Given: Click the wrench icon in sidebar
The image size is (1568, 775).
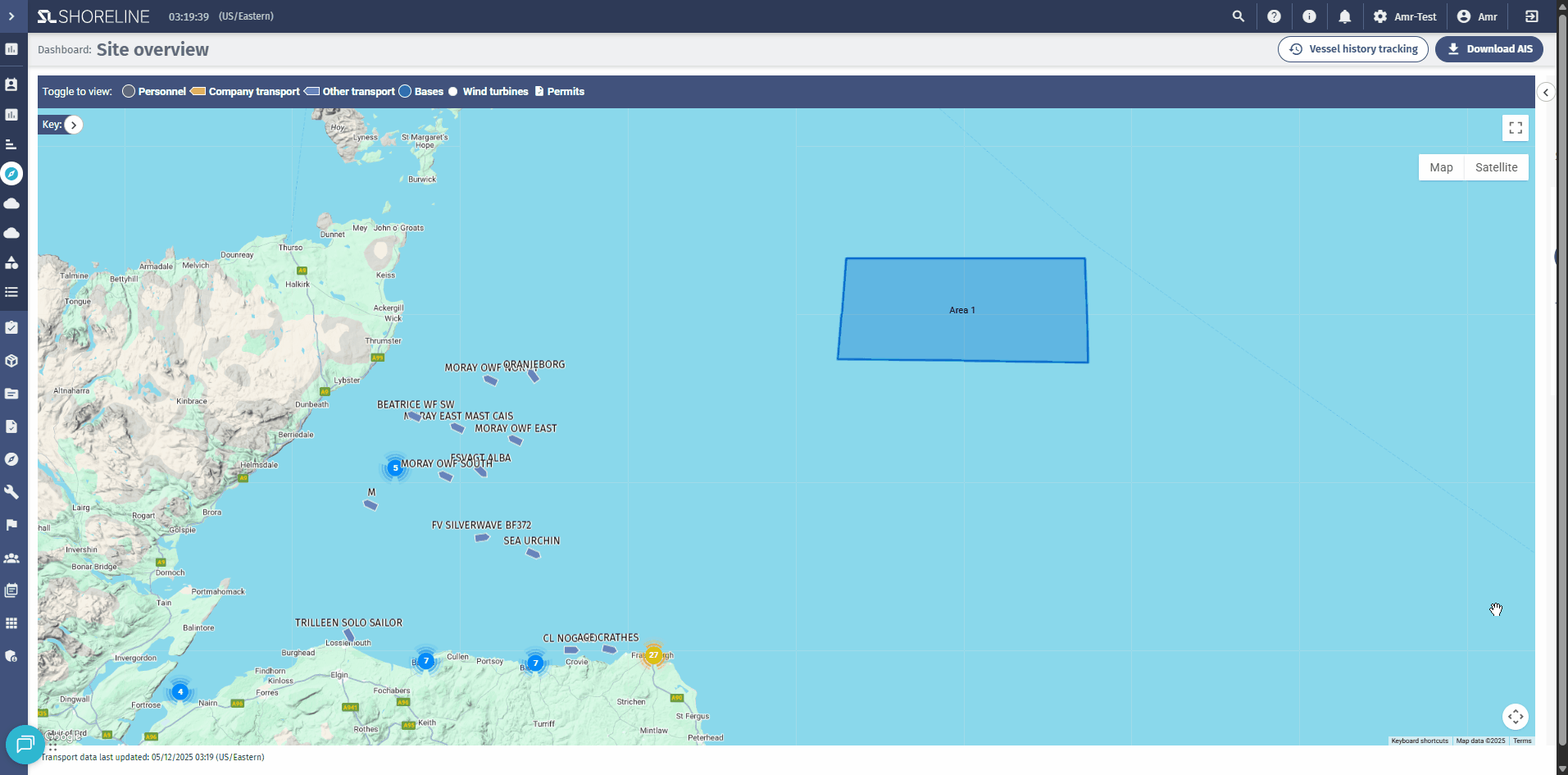Looking at the screenshot, I should (11, 492).
